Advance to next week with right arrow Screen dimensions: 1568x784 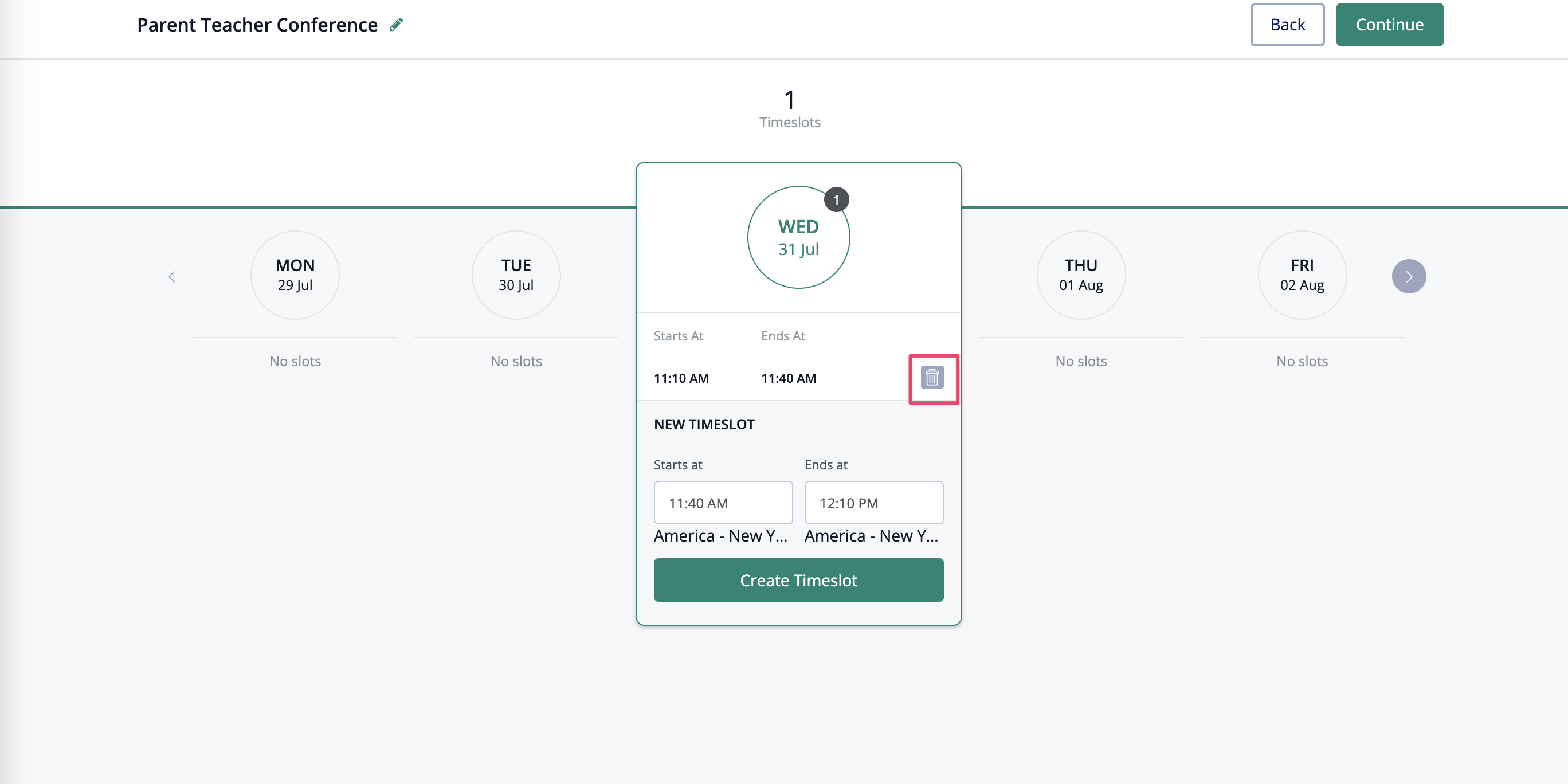coord(1408,277)
